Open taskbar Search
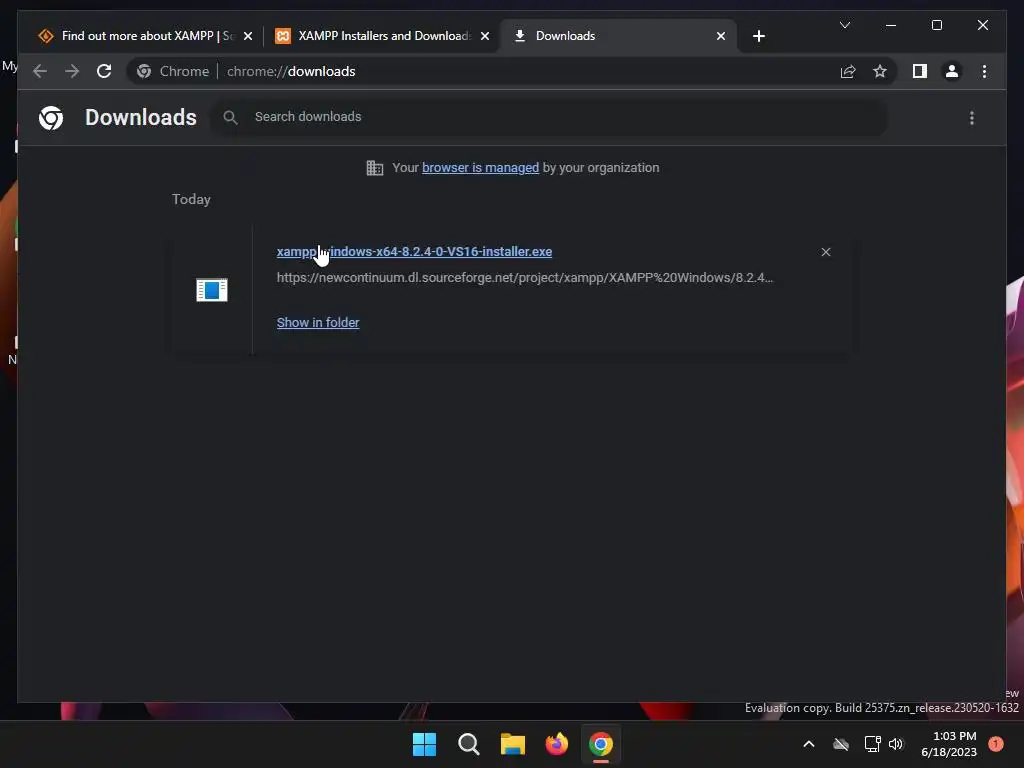The width and height of the screenshot is (1024, 768). [468, 744]
